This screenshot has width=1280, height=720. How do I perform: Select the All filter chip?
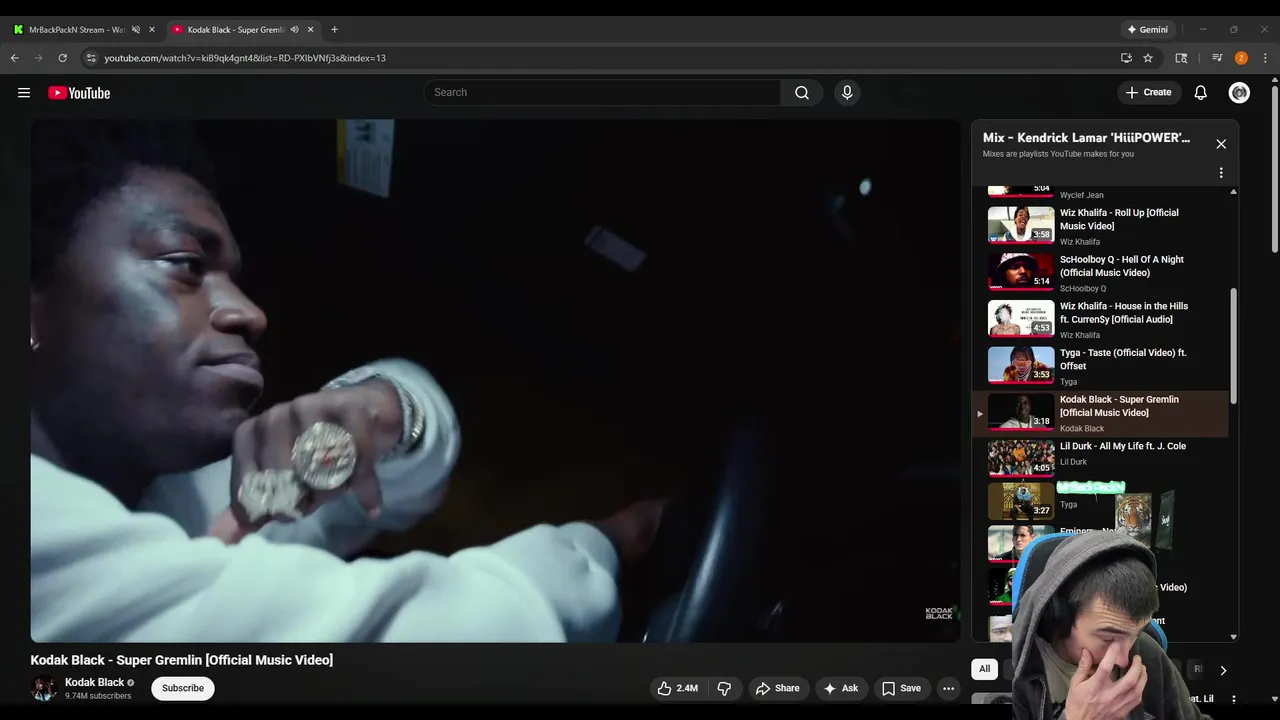tap(984, 669)
